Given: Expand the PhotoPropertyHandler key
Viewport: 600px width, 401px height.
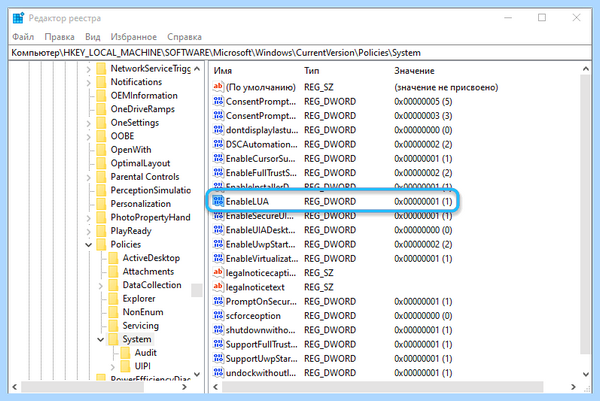Looking at the screenshot, I should coord(88,218).
